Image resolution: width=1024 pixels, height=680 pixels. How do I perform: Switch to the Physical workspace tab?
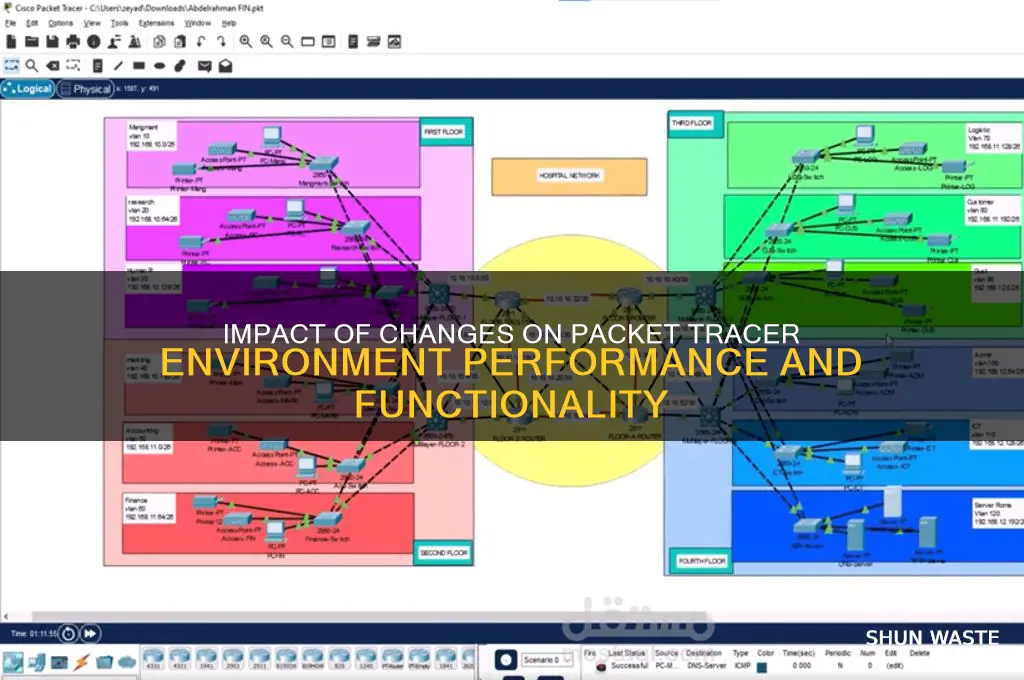(86, 89)
